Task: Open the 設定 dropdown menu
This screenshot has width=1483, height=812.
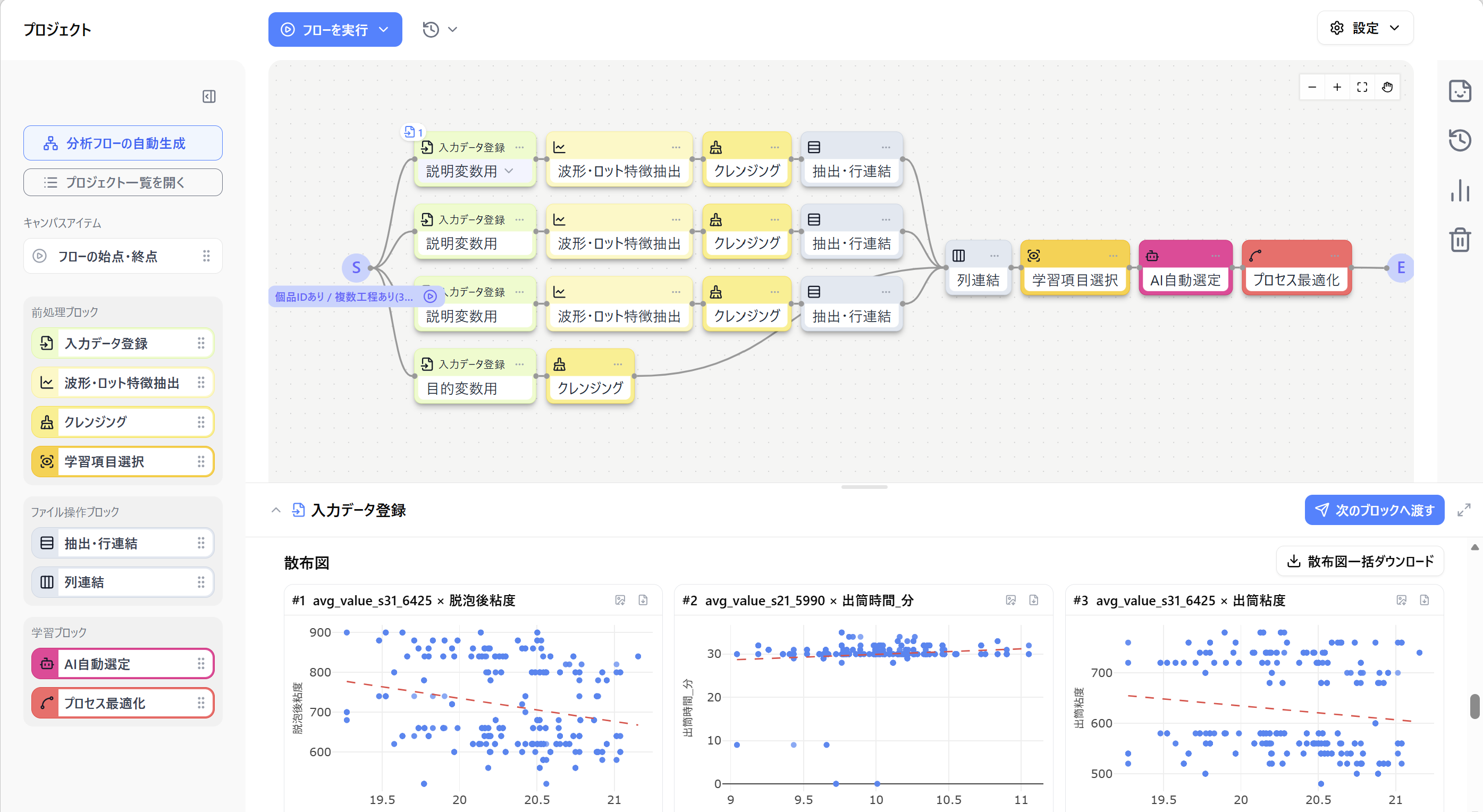Action: (1365, 28)
